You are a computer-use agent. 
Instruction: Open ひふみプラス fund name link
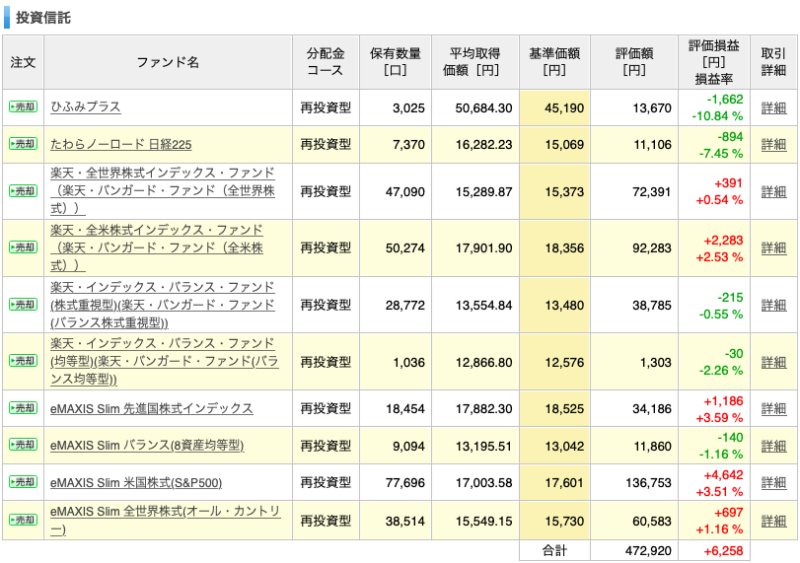[86, 107]
